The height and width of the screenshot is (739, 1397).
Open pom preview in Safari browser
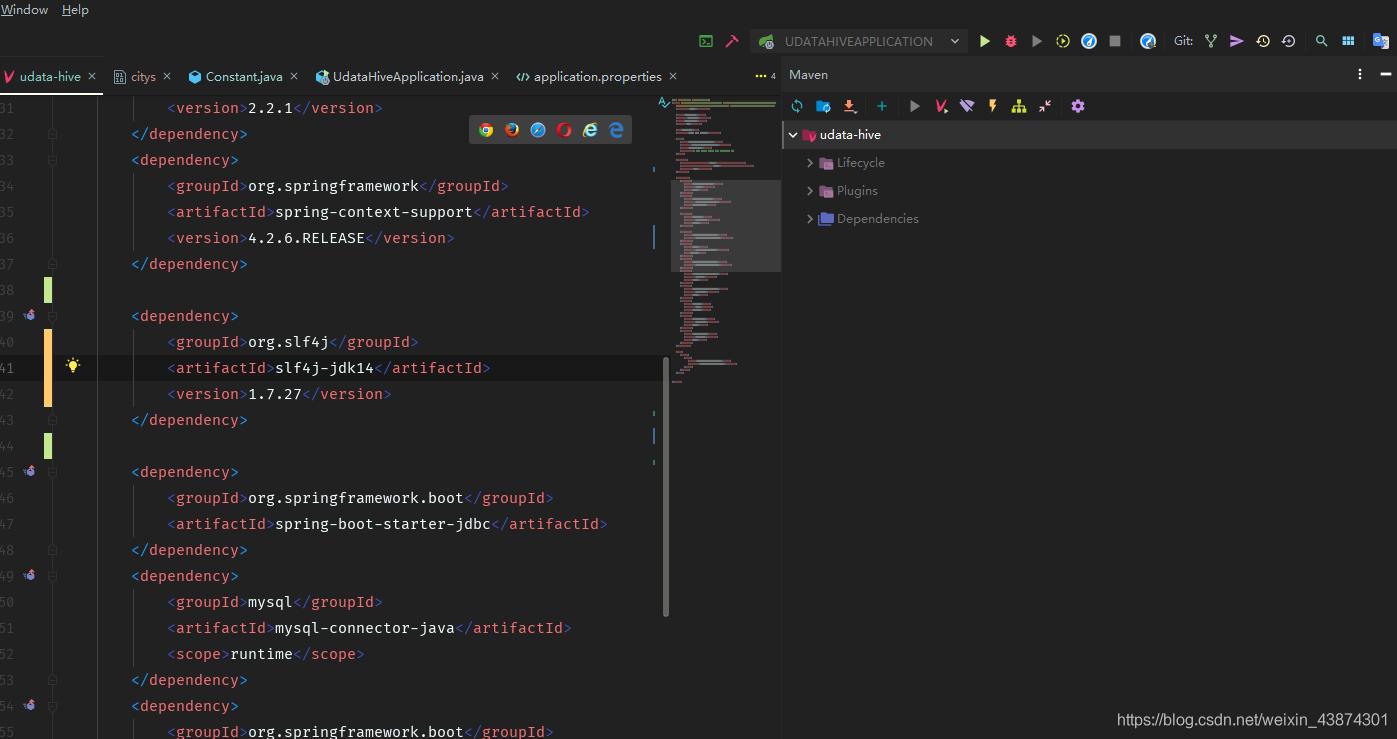(x=538, y=130)
